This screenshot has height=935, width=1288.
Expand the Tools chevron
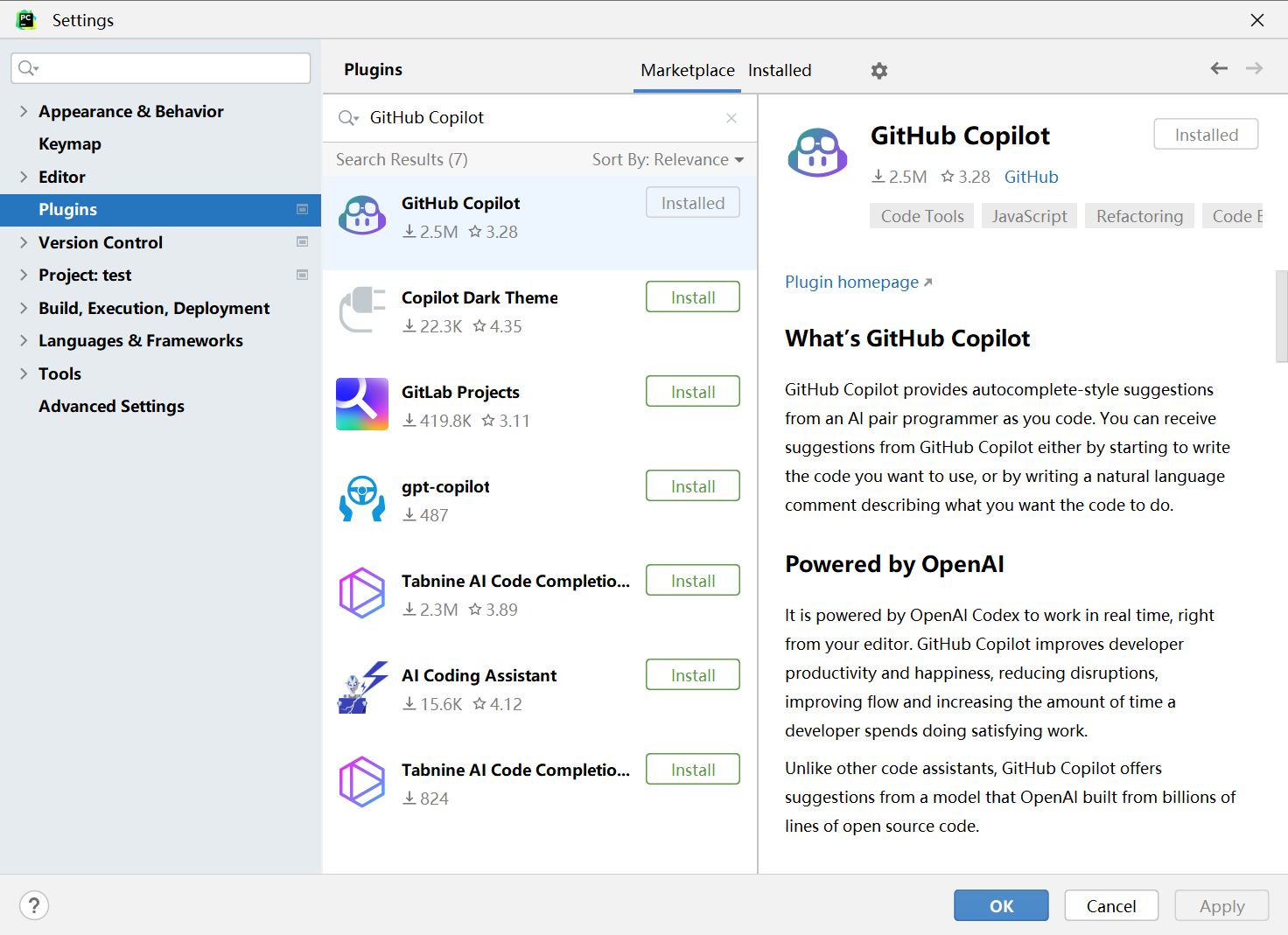[24, 373]
